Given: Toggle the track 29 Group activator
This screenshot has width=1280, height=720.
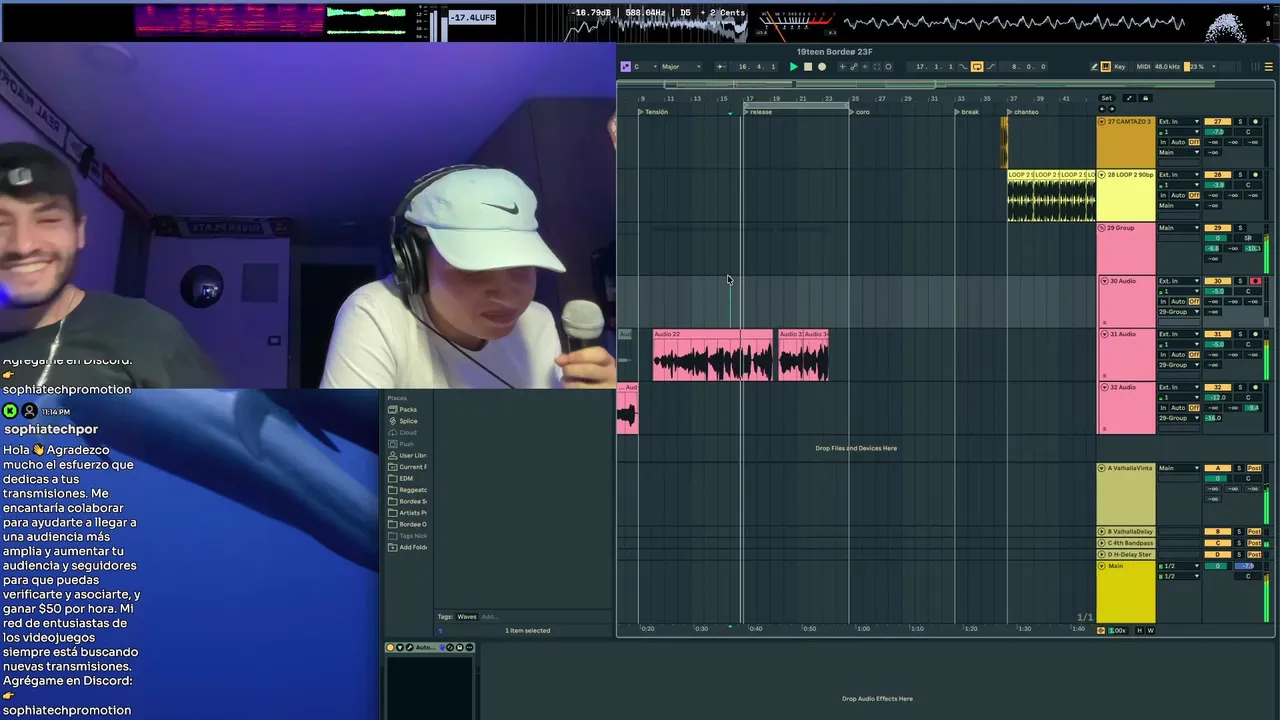Looking at the screenshot, I should pyautogui.click(x=1217, y=228).
